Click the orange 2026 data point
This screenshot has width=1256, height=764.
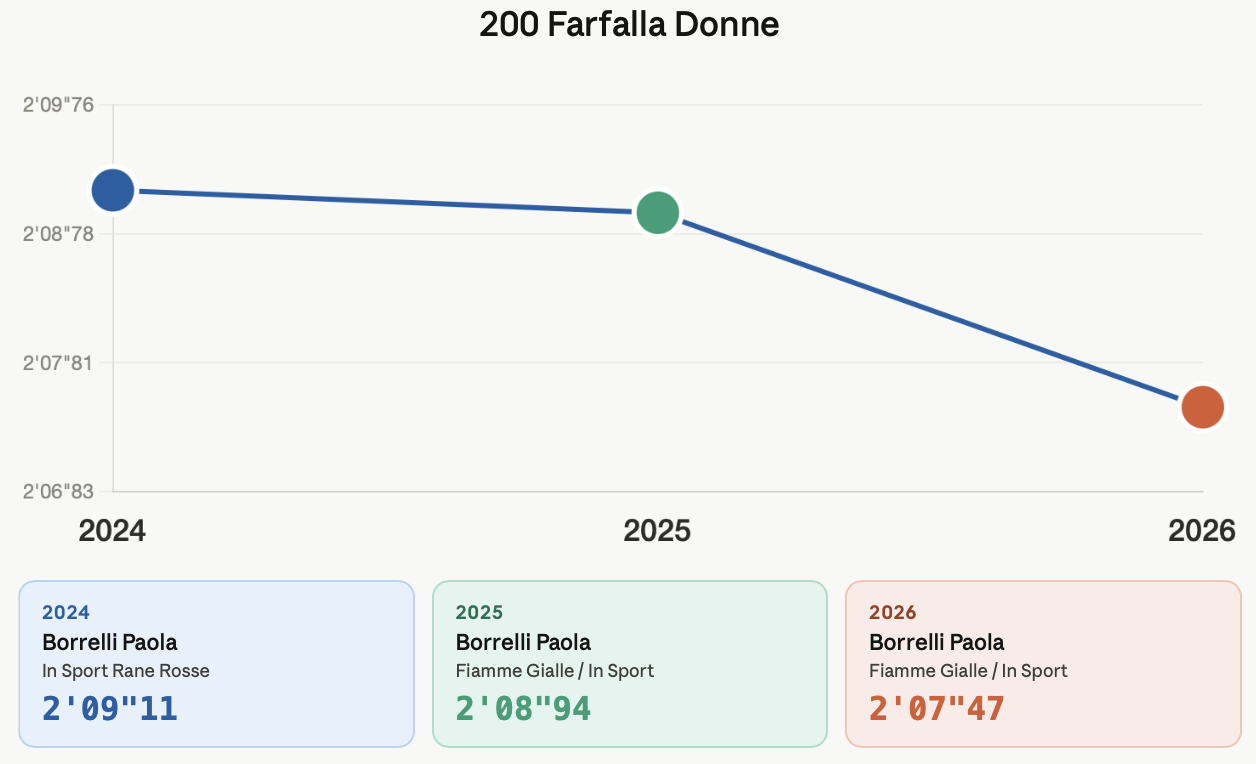click(x=1202, y=407)
